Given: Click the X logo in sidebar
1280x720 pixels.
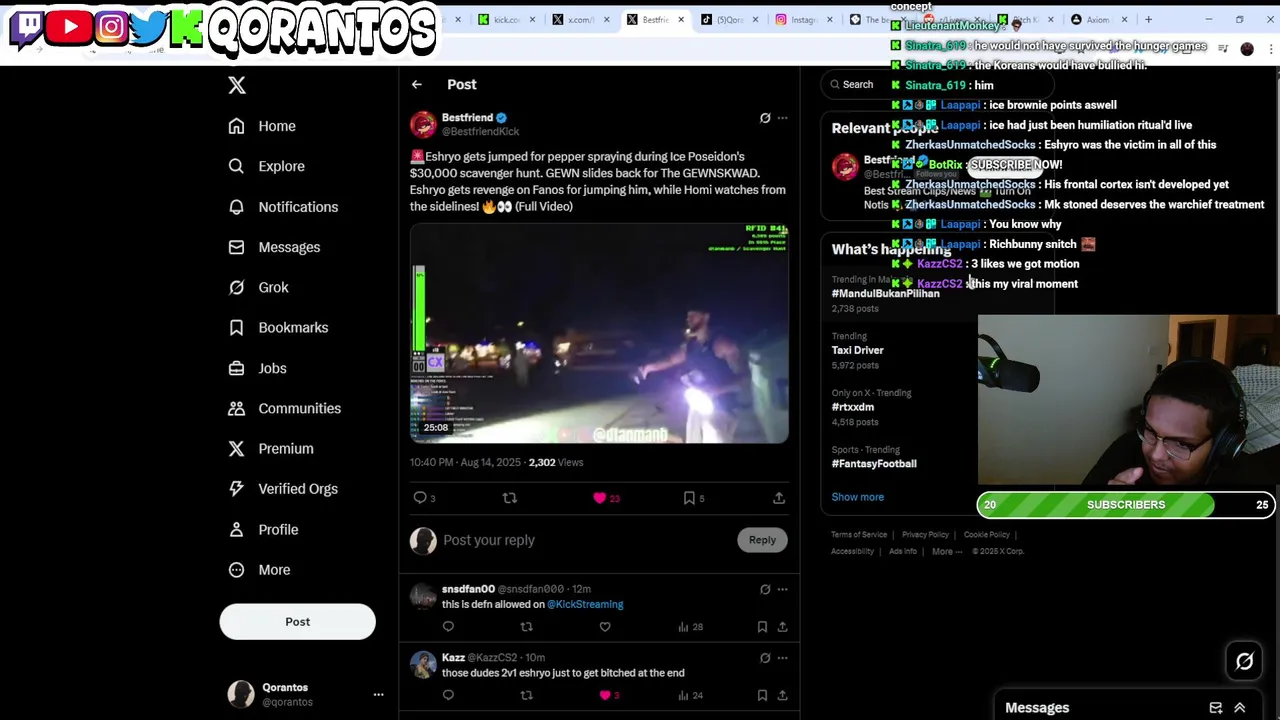Looking at the screenshot, I should (x=237, y=85).
